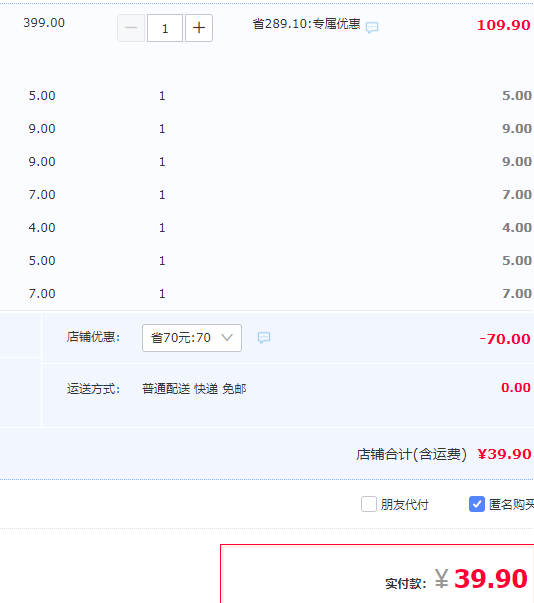Viewport: 534px width, 603px height.
Task: Click the 399.00 original unit price
Action: point(44,23)
